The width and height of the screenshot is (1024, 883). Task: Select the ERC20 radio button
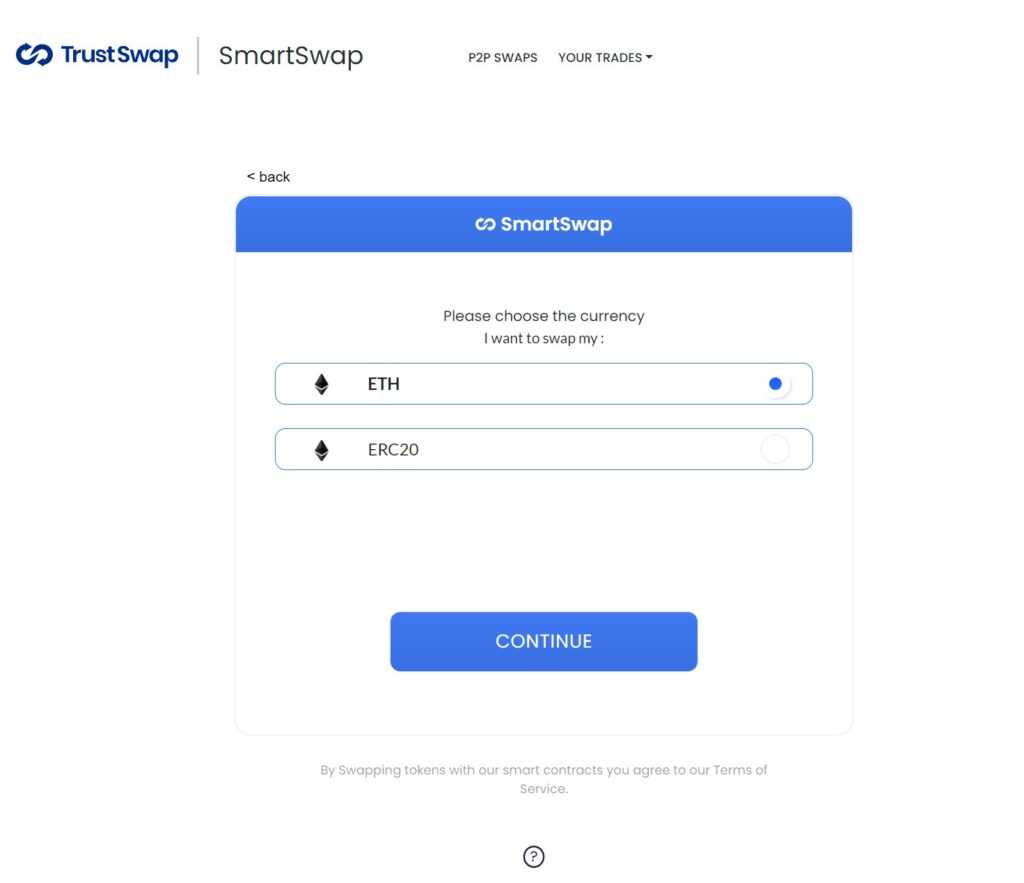coord(775,450)
